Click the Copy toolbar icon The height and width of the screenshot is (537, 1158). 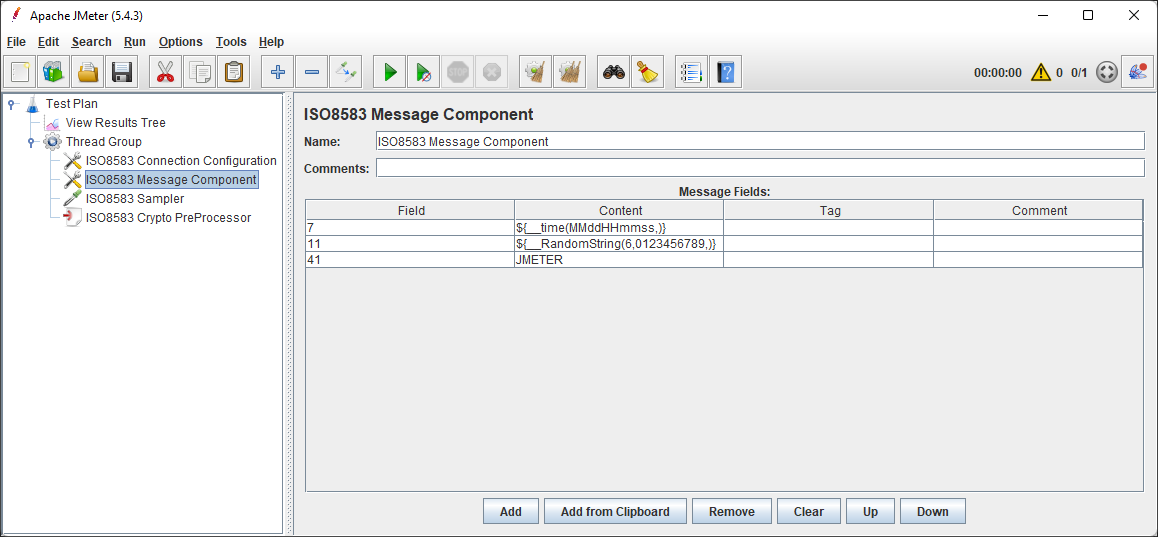(199, 72)
